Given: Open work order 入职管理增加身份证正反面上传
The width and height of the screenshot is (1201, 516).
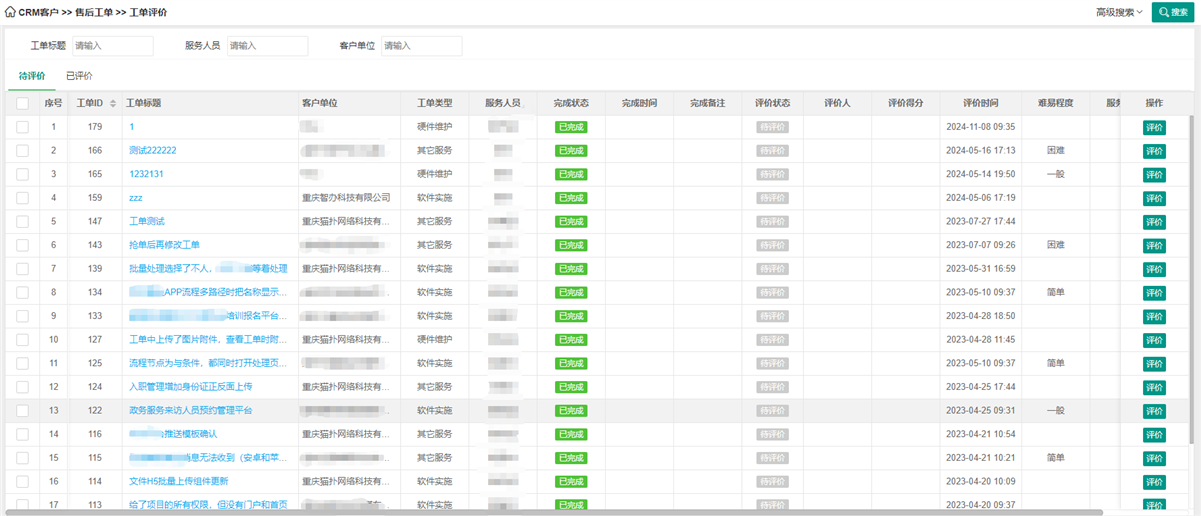Looking at the screenshot, I should tap(191, 387).
